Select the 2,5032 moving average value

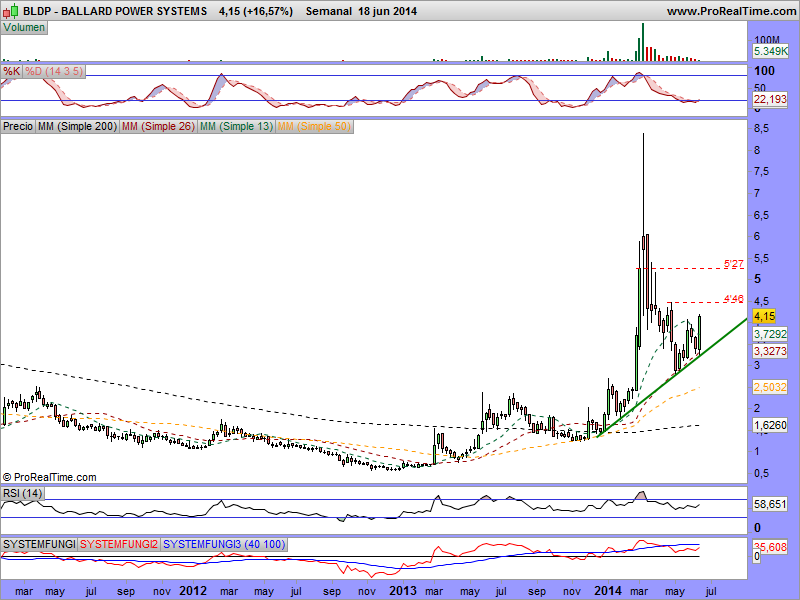click(770, 387)
